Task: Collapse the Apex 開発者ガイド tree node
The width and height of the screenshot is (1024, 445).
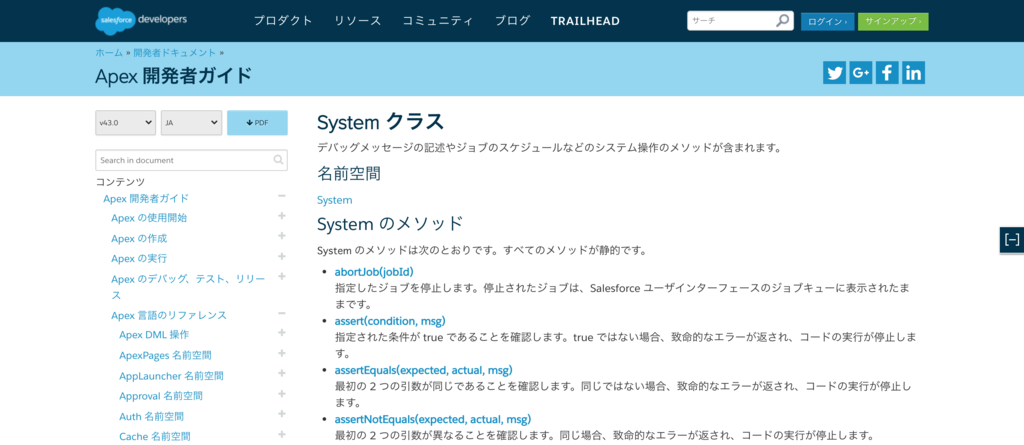Action: click(281, 196)
